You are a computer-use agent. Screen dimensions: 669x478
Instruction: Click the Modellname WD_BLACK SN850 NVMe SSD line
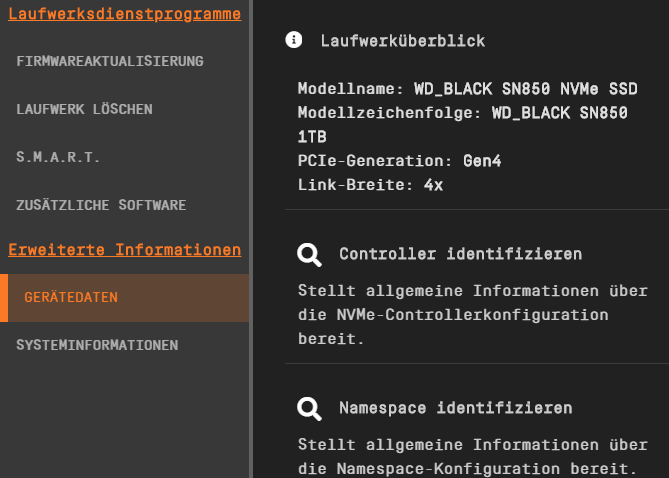point(468,89)
